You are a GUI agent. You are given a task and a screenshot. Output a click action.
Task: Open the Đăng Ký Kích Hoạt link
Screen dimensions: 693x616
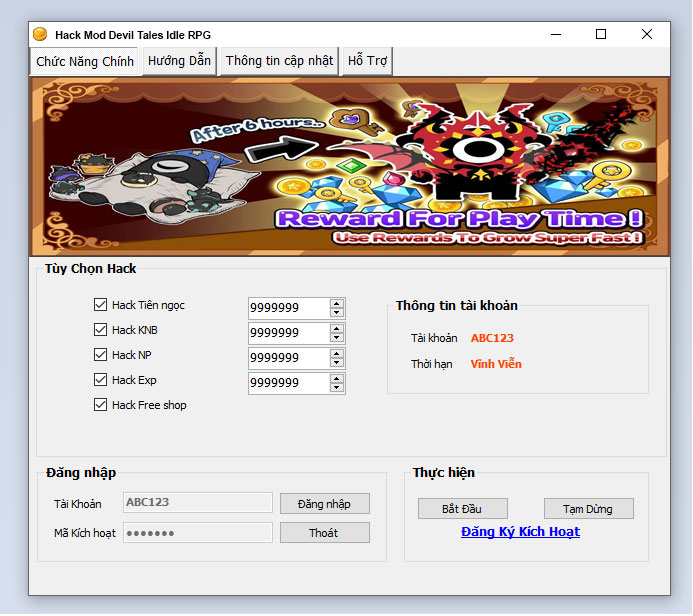[520, 532]
